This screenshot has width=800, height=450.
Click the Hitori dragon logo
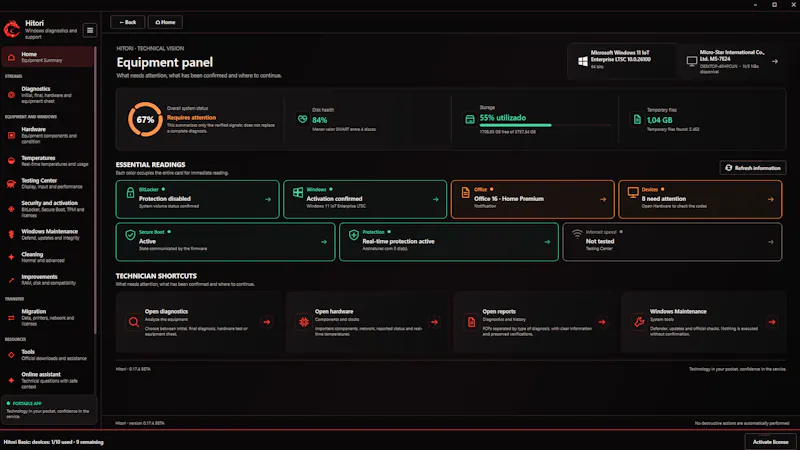pos(12,29)
